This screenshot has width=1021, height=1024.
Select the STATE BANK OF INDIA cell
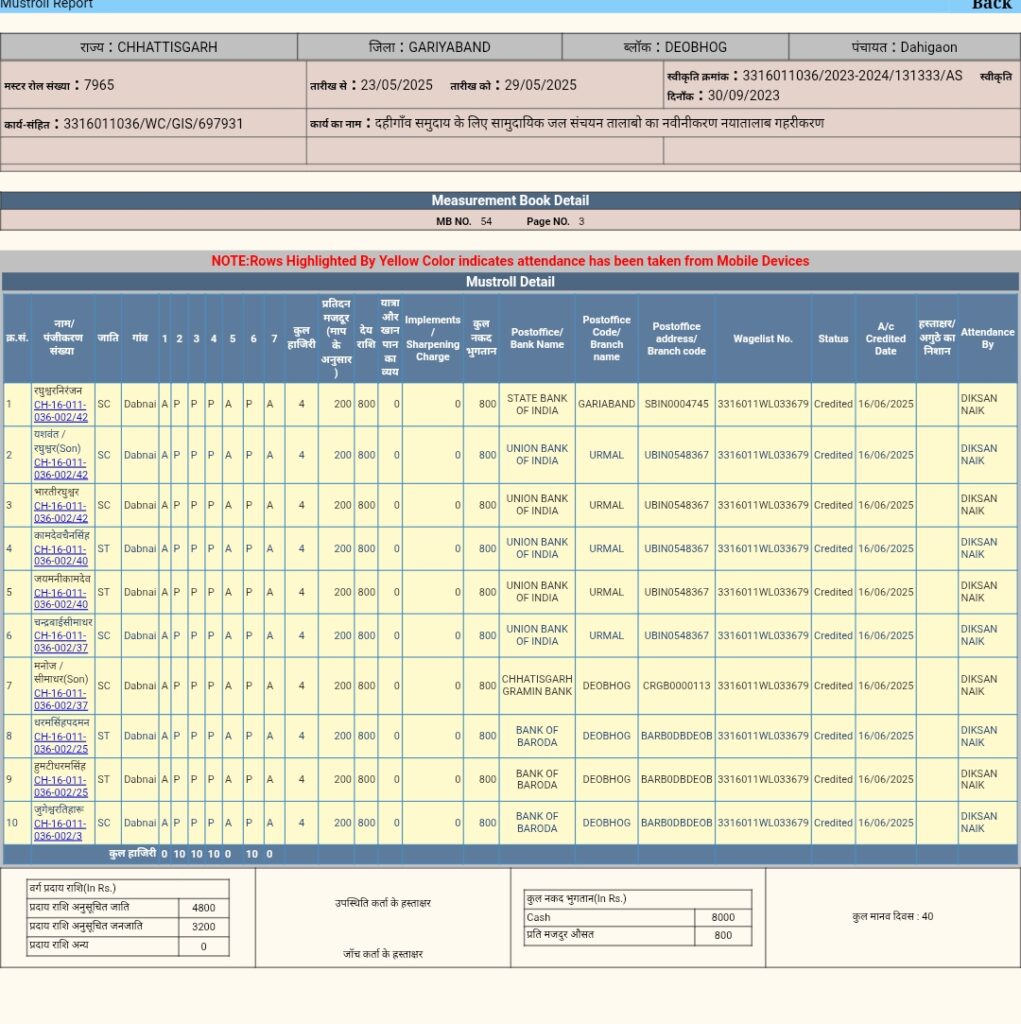coord(537,405)
